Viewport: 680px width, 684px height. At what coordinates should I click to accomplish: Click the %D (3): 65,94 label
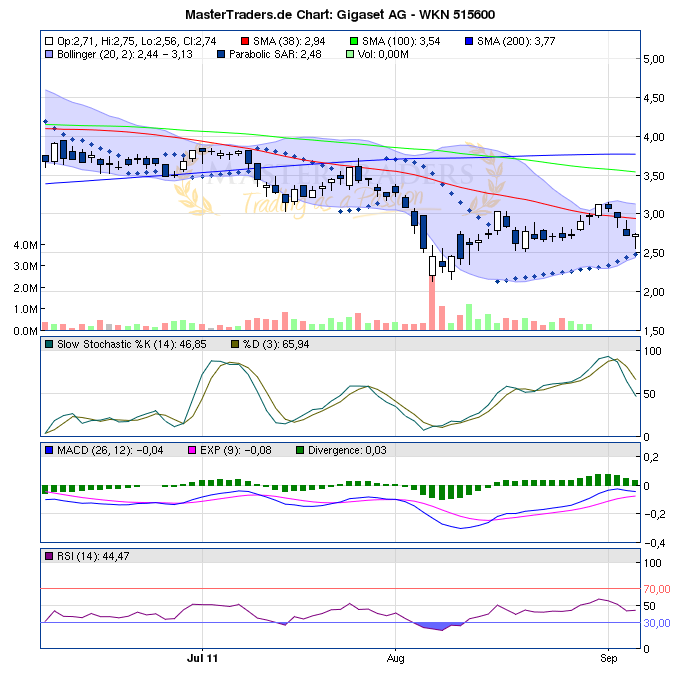click(276, 345)
